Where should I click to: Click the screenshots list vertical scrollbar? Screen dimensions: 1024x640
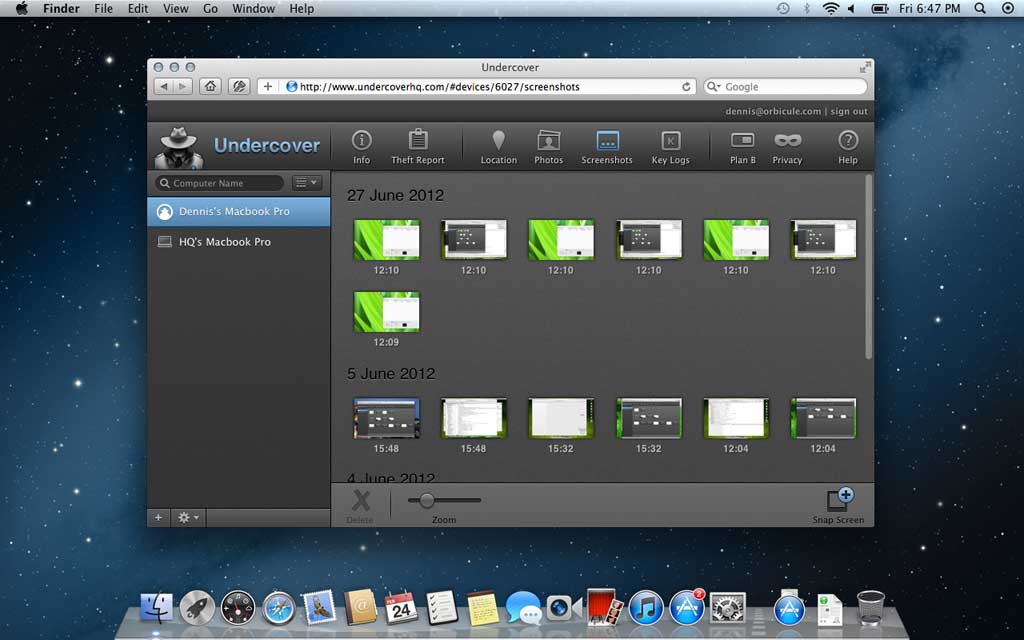point(869,266)
